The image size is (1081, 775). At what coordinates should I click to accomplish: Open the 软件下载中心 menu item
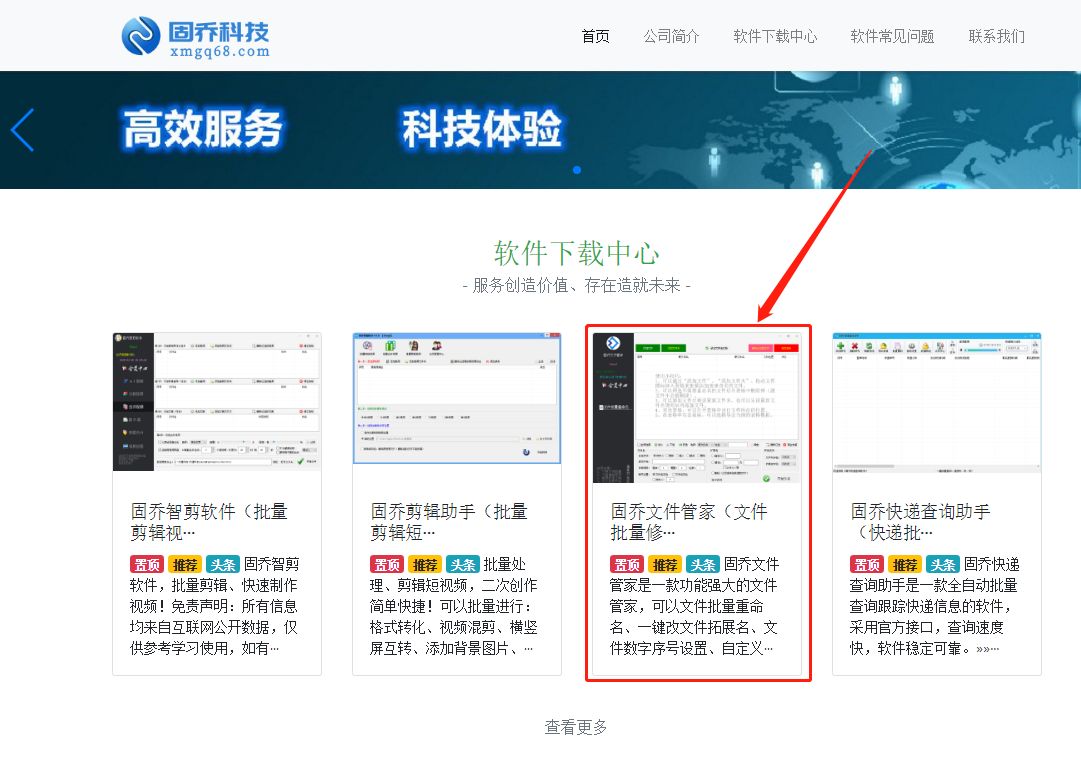tap(774, 36)
